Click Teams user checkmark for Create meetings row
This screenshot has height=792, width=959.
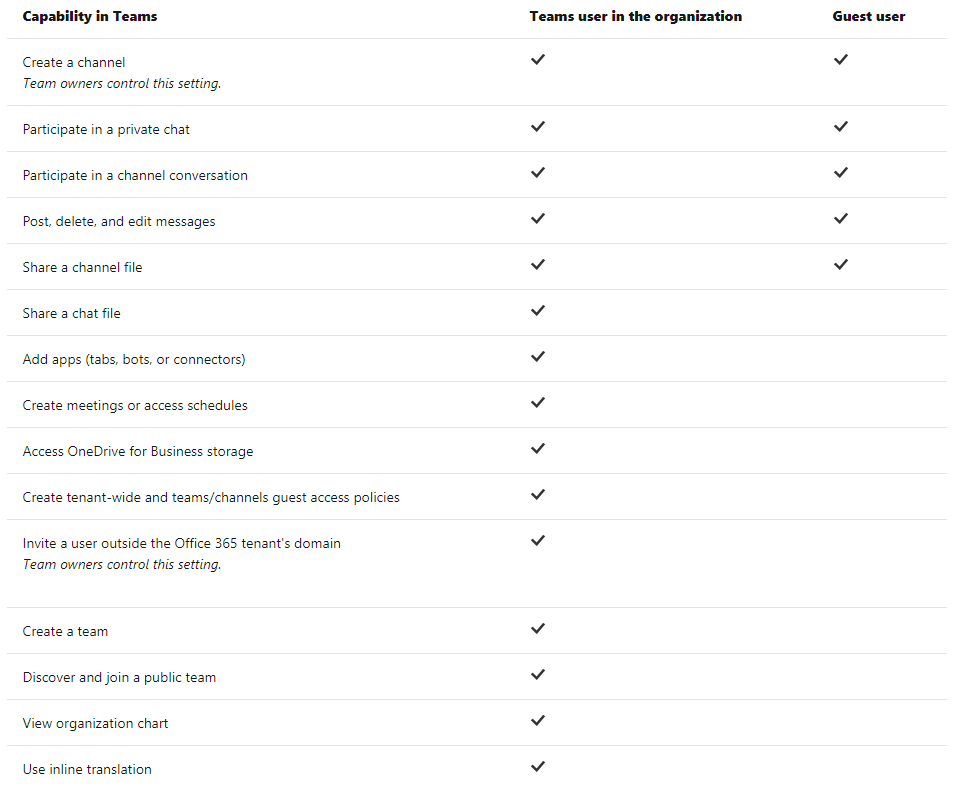pyautogui.click(x=538, y=403)
